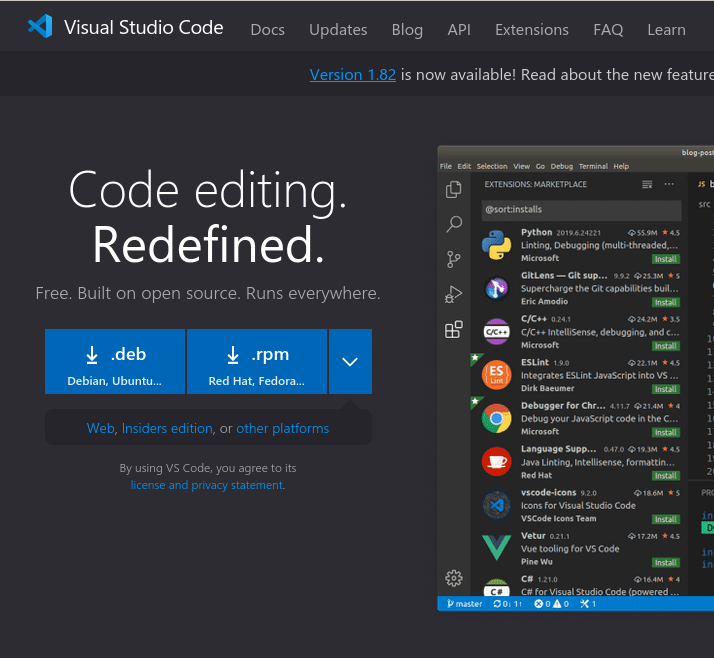714x658 pixels.
Task: Click the clear extensions list icon
Action: [647, 184]
